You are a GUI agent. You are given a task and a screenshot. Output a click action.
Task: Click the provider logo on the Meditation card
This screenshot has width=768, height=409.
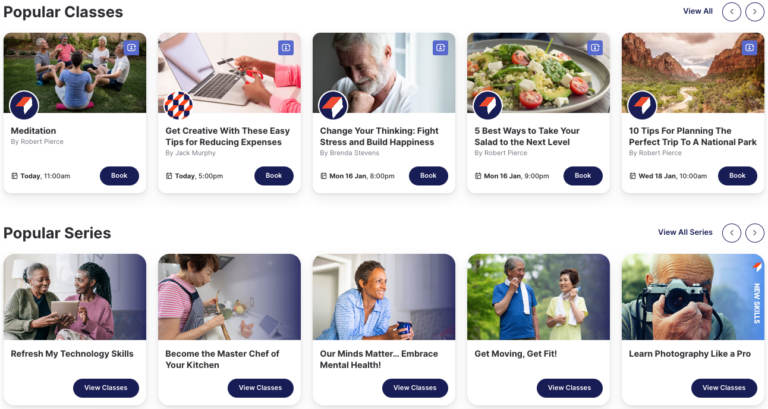(24, 105)
